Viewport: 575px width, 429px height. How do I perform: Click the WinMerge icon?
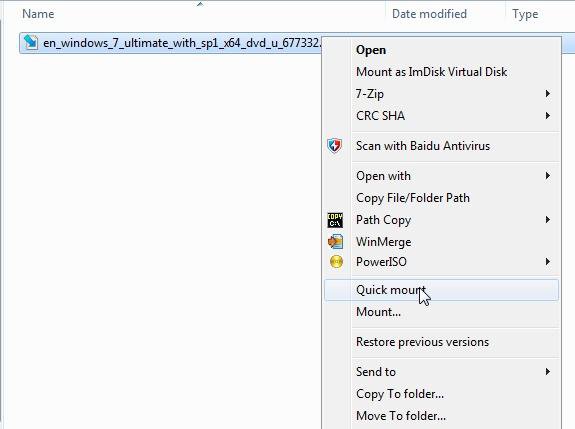click(335, 242)
